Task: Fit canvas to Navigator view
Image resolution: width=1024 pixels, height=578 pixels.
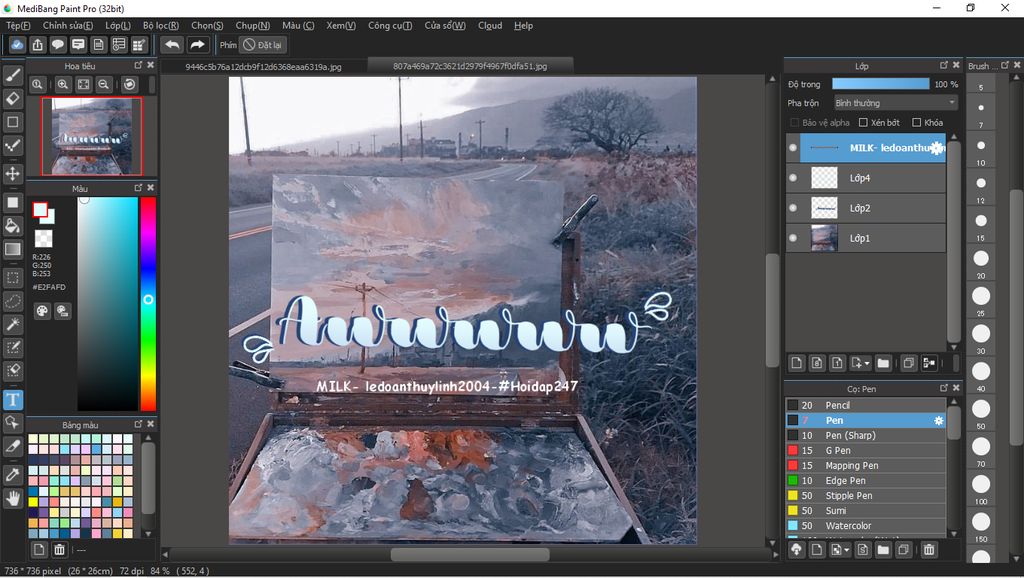Action: (x=83, y=84)
